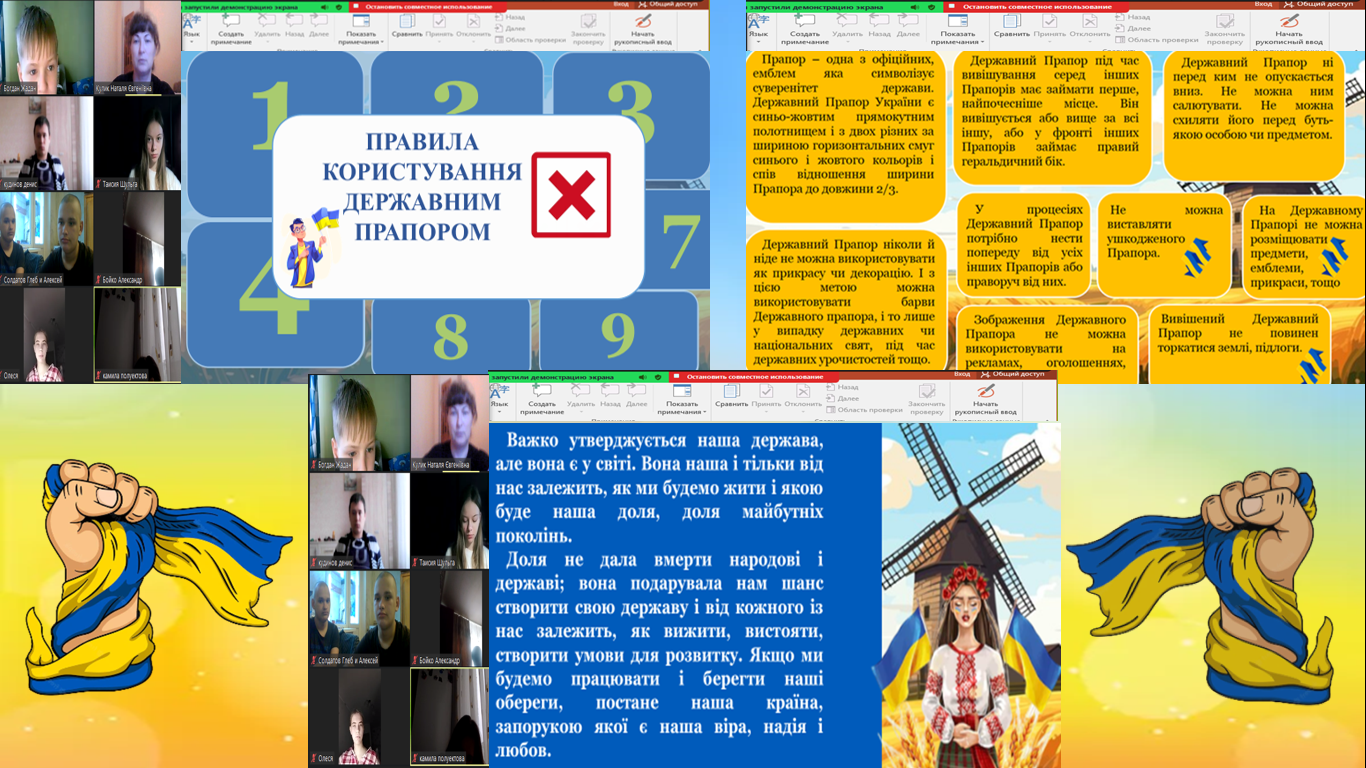Click speaker icon in green bar above blue text slide
Viewport: 1366px width, 768px height.
tap(642, 377)
